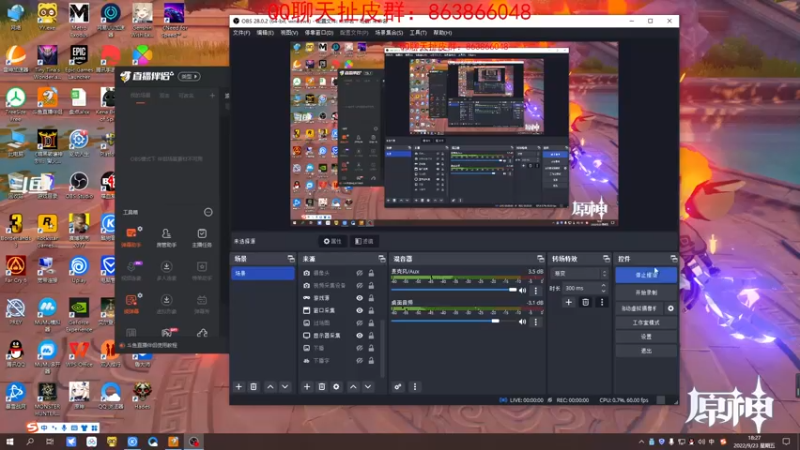Mute the 桌面音频 speaker icon
Image resolution: width=800 pixels, height=450 pixels.
(522, 322)
